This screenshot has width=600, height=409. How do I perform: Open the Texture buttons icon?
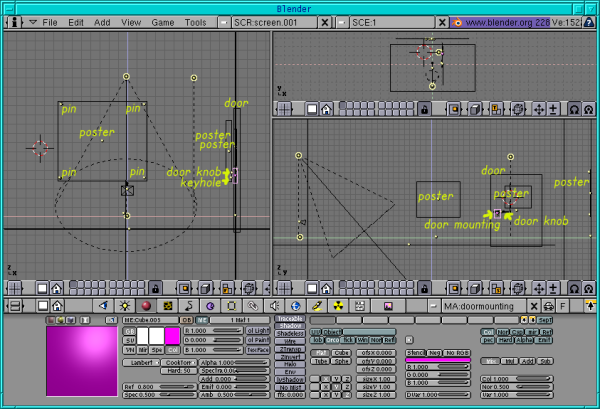pyautogui.click(x=166, y=305)
